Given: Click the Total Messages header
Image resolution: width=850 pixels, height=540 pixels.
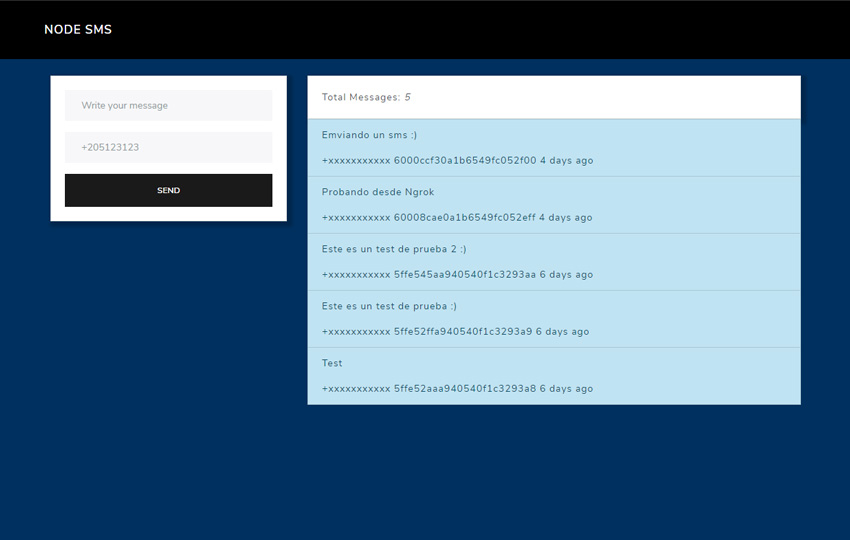Looking at the screenshot, I should click(361, 97).
